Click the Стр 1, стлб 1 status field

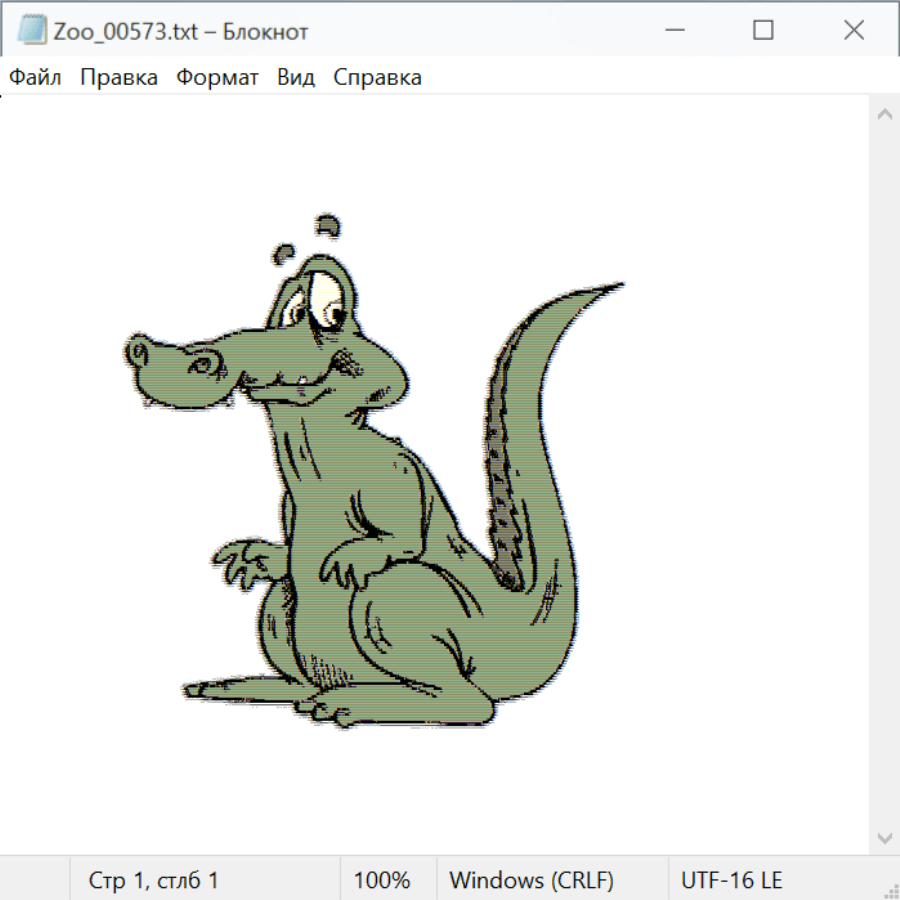click(x=153, y=881)
